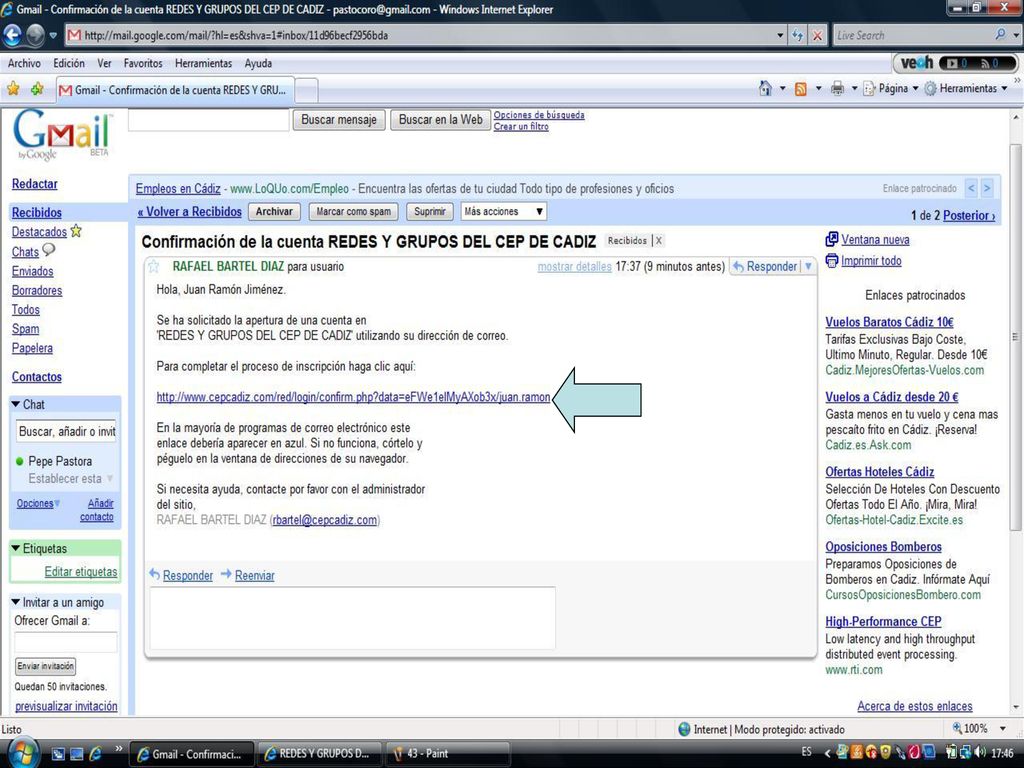This screenshot has width=1024, height=768.
Task: Click the Live Search magnifier icon
Action: [x=1000, y=35]
